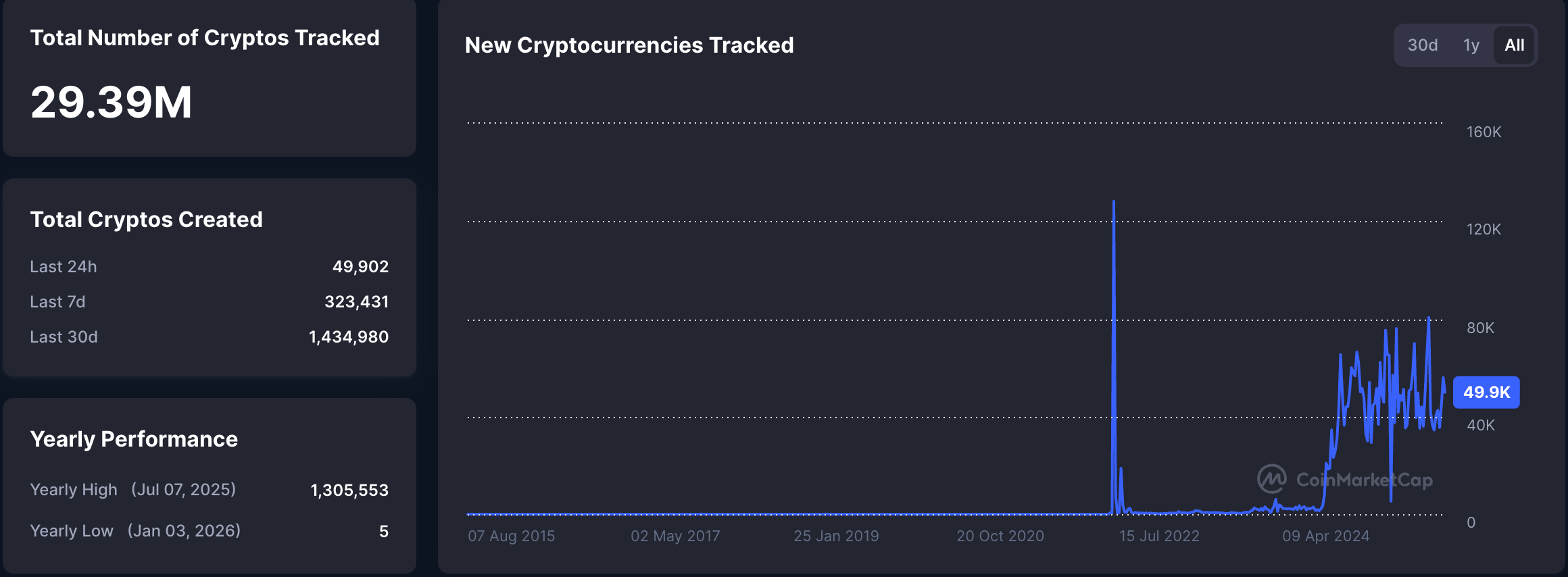Click the 40K gridline label on the chart
This screenshot has width=1568, height=577.
[x=1479, y=424]
